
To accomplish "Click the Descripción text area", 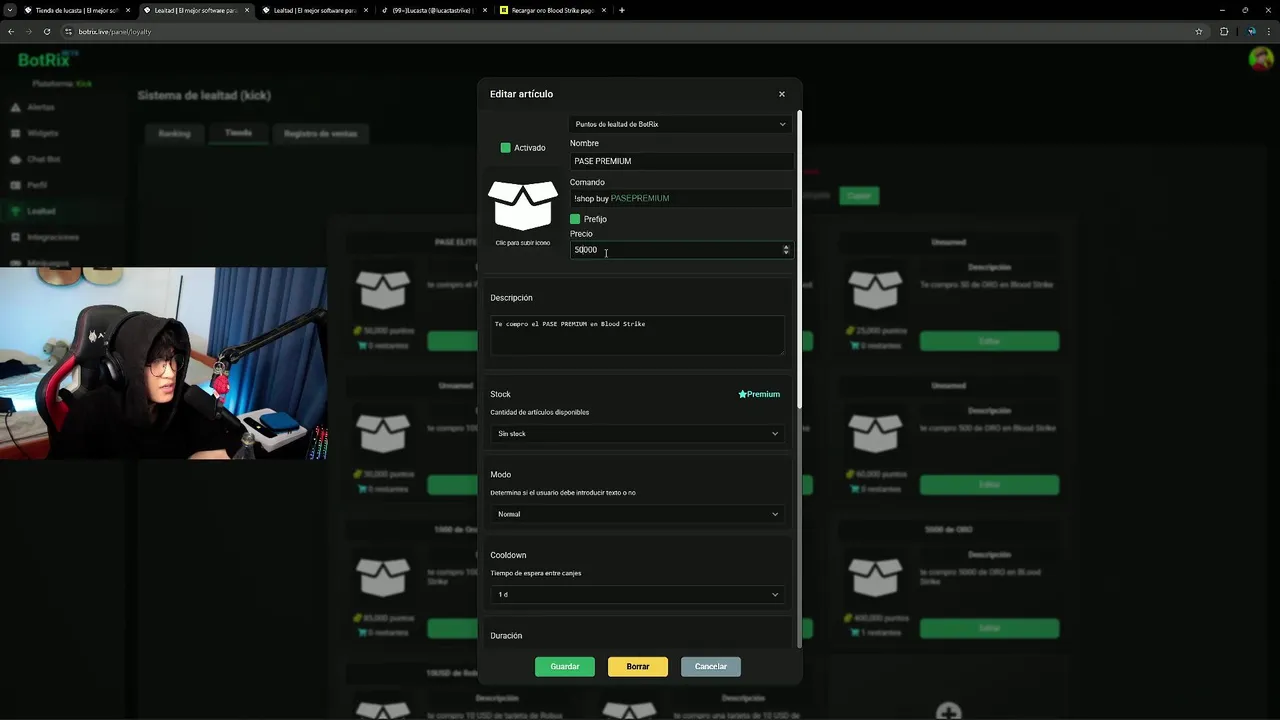I will click(637, 335).
